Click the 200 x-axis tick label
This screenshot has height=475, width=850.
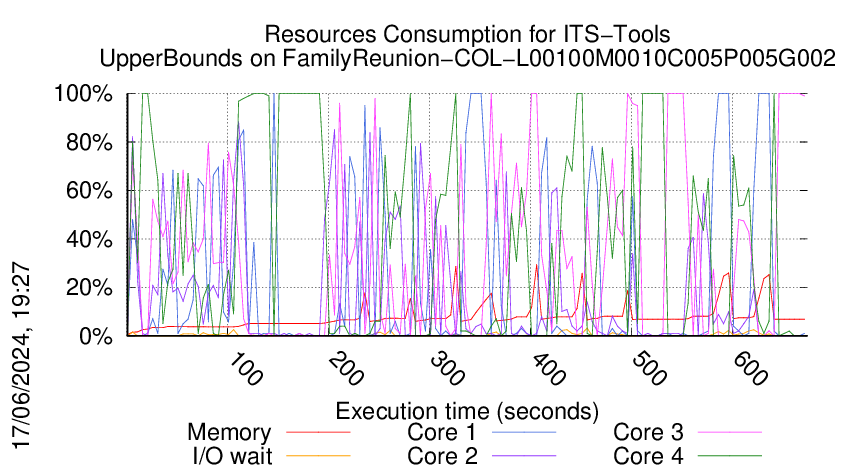pos(346,369)
